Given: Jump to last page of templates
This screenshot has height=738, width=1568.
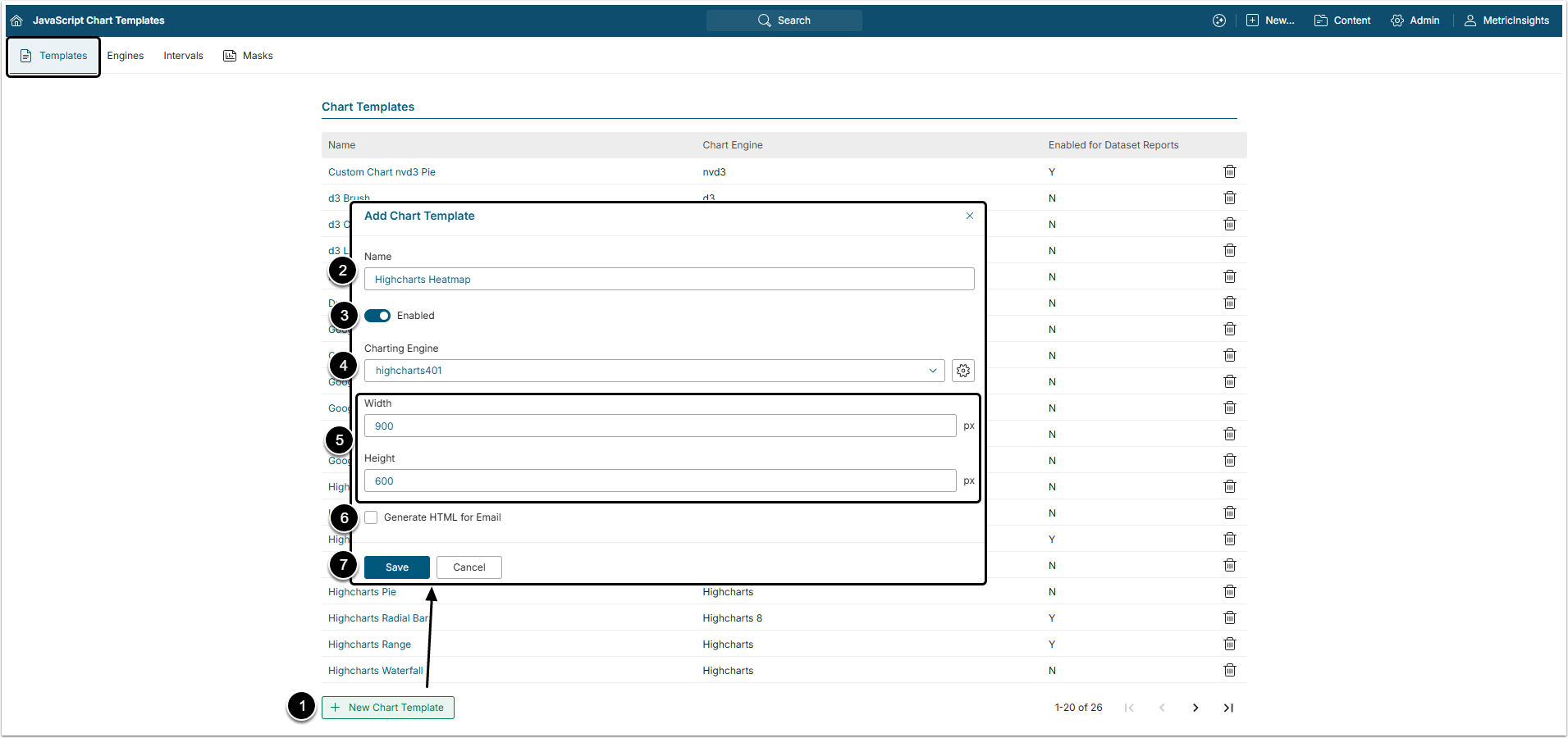Looking at the screenshot, I should pyautogui.click(x=1228, y=708).
